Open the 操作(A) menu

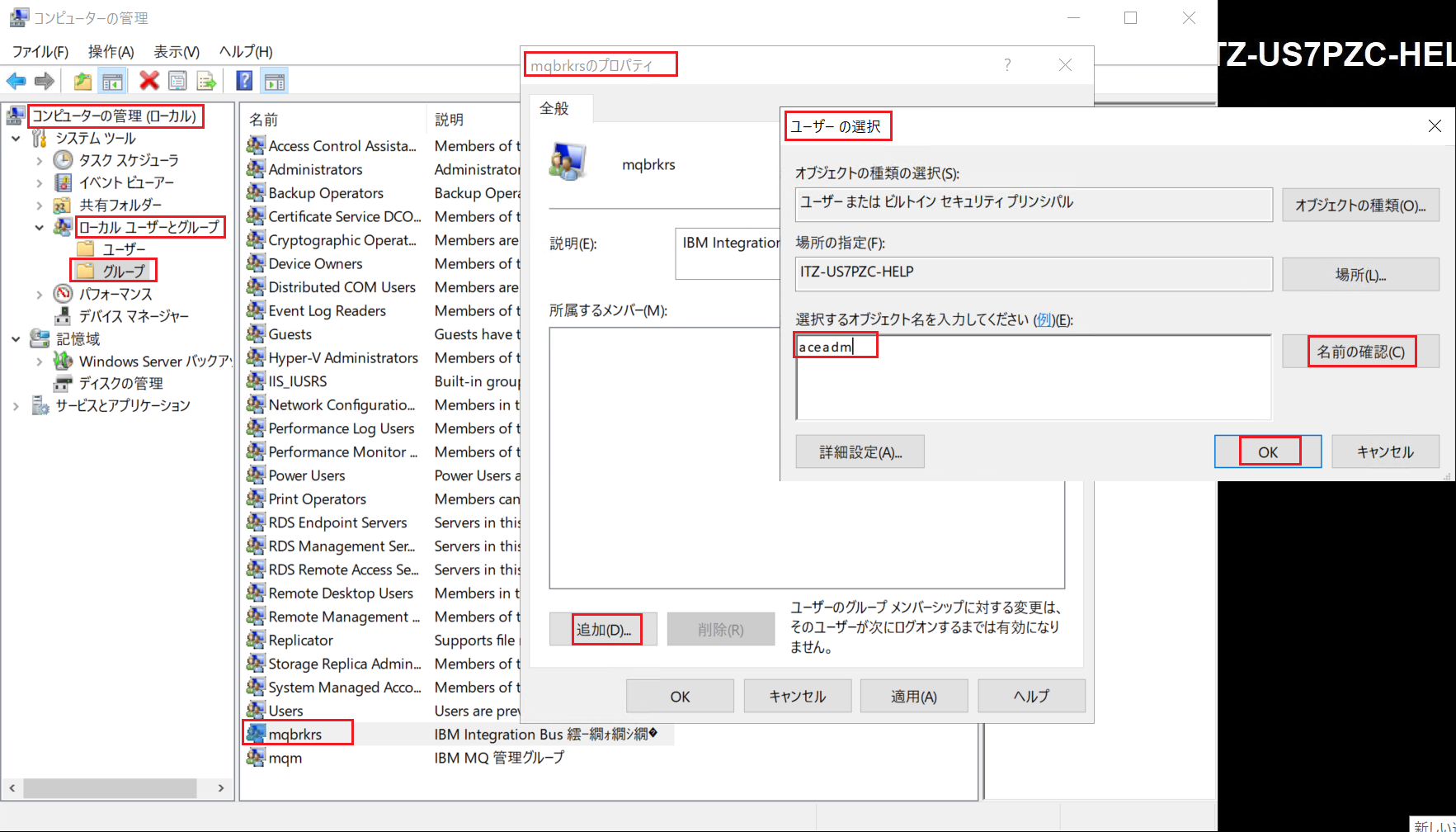tap(111, 51)
